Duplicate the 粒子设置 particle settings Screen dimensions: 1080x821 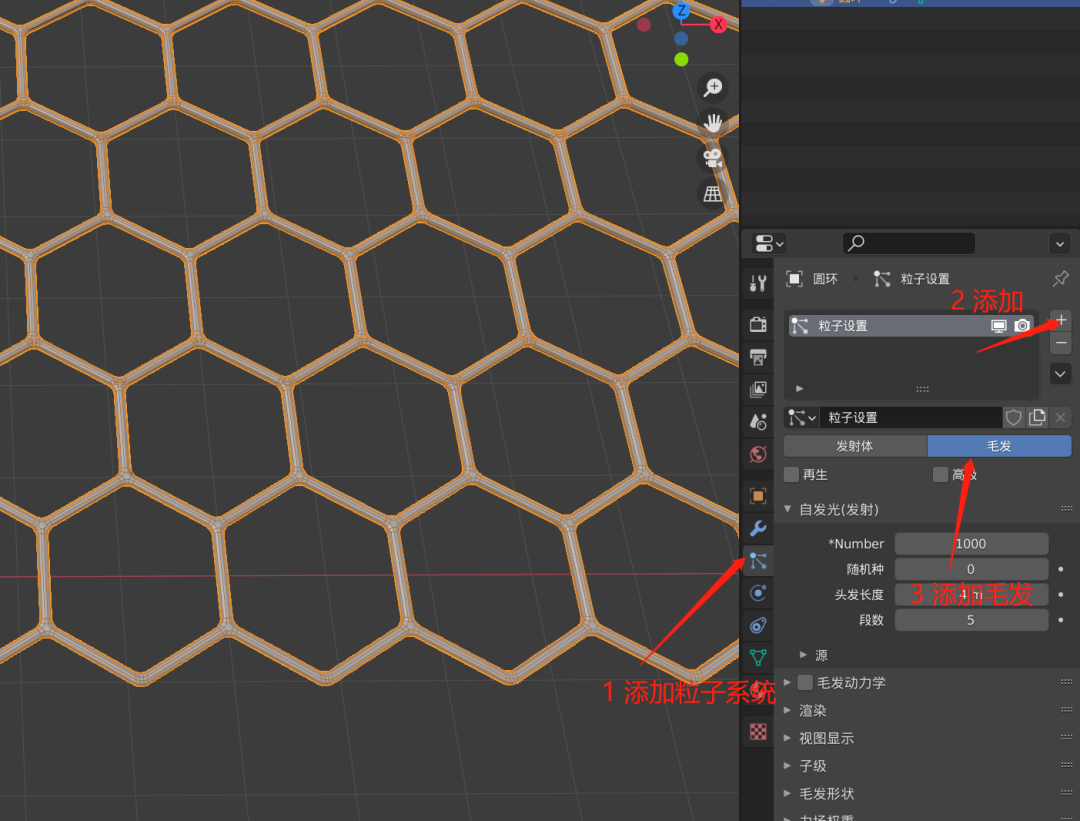(1037, 417)
